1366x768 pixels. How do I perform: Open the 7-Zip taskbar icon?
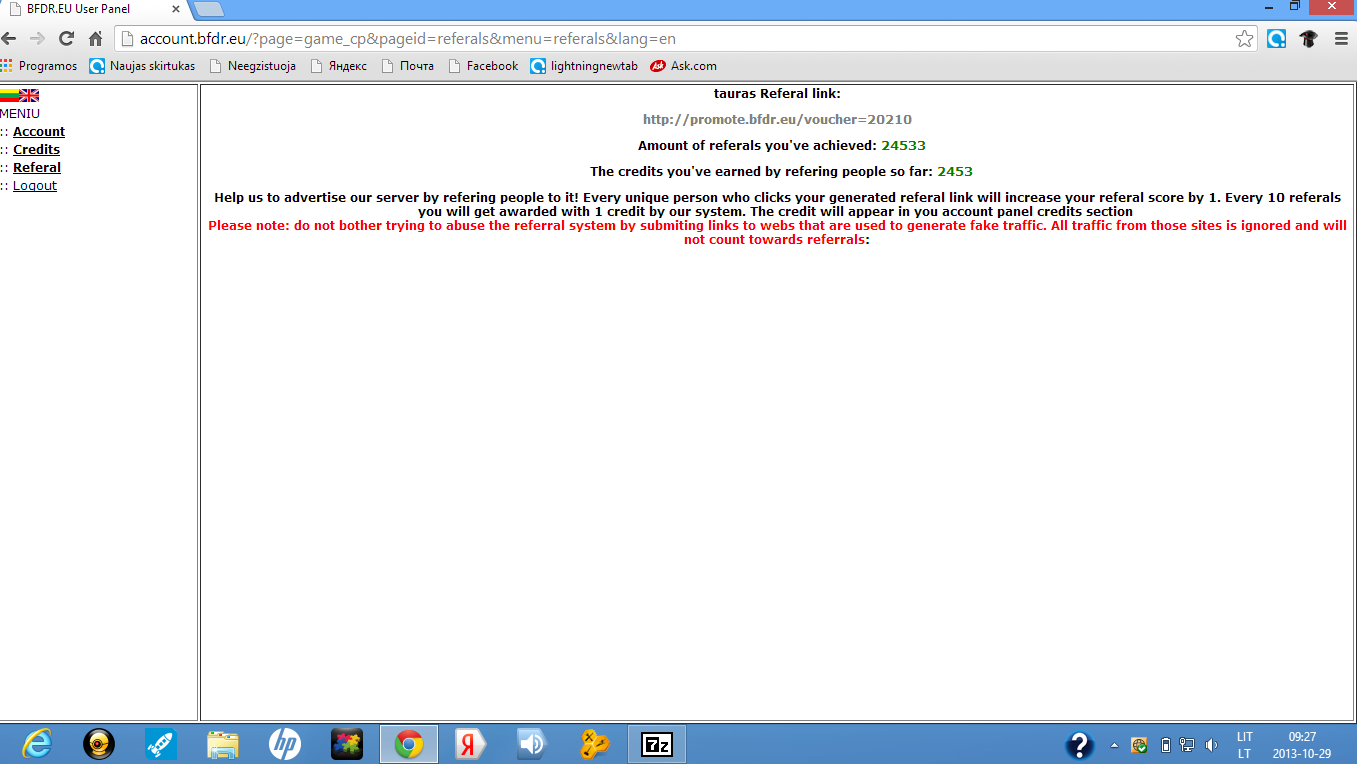tap(656, 744)
